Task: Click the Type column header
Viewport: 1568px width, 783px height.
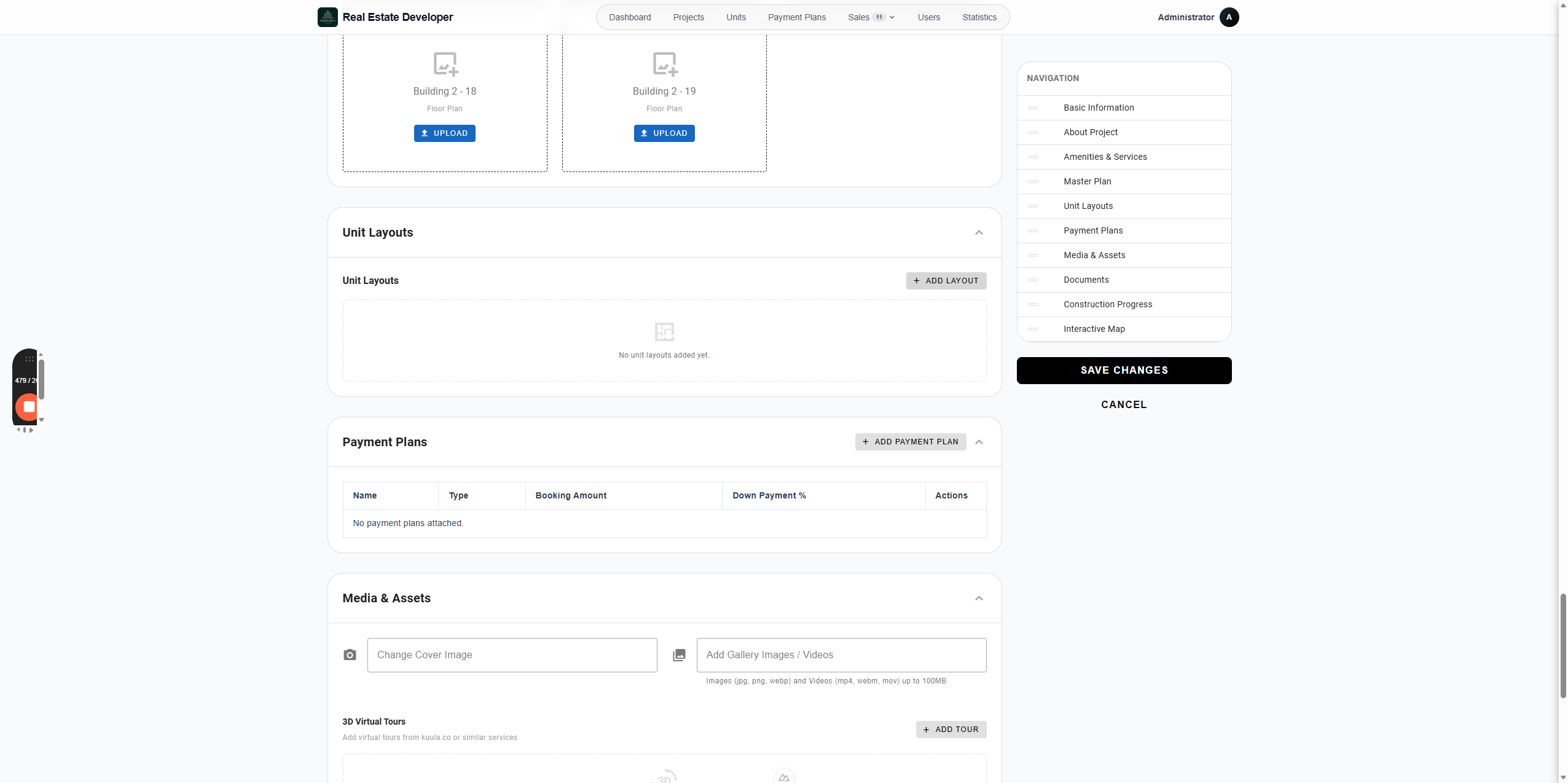Action: 482,496
